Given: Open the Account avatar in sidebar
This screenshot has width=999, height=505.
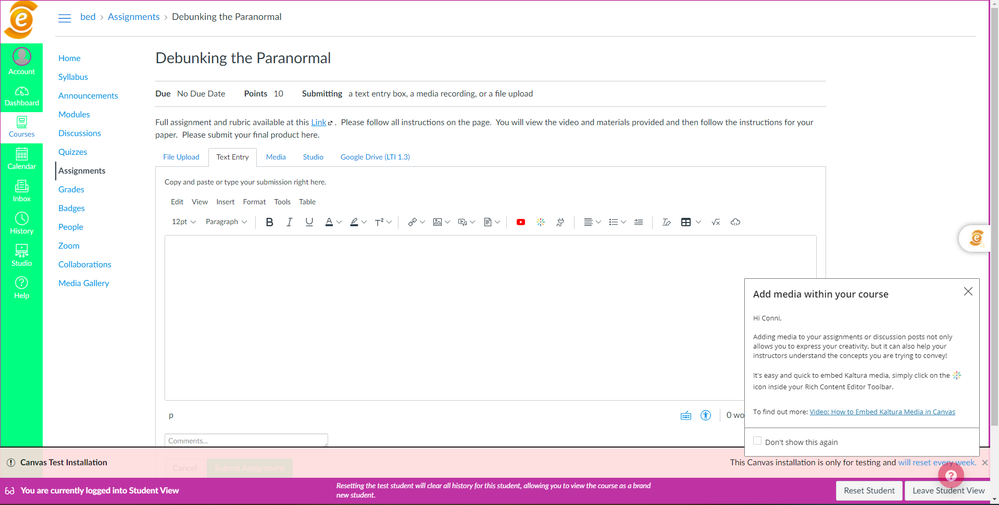Looking at the screenshot, I should coord(22,56).
